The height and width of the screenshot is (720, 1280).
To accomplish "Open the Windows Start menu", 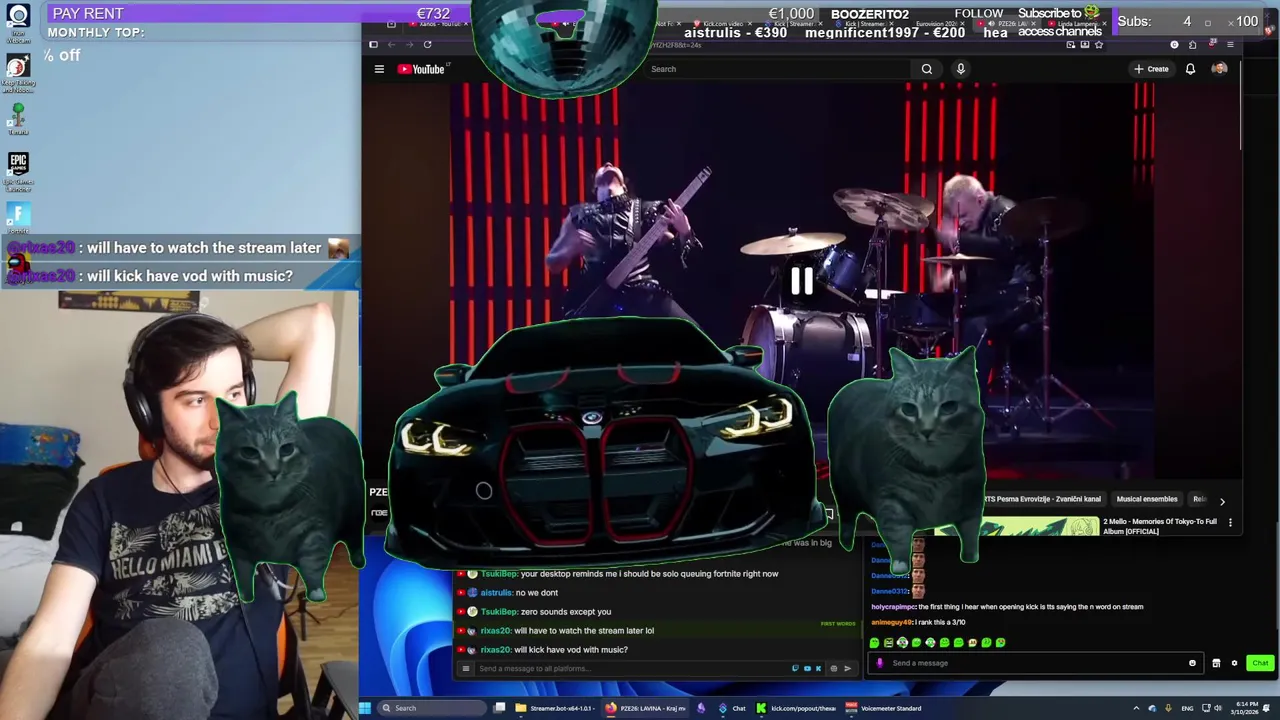I will pos(365,708).
